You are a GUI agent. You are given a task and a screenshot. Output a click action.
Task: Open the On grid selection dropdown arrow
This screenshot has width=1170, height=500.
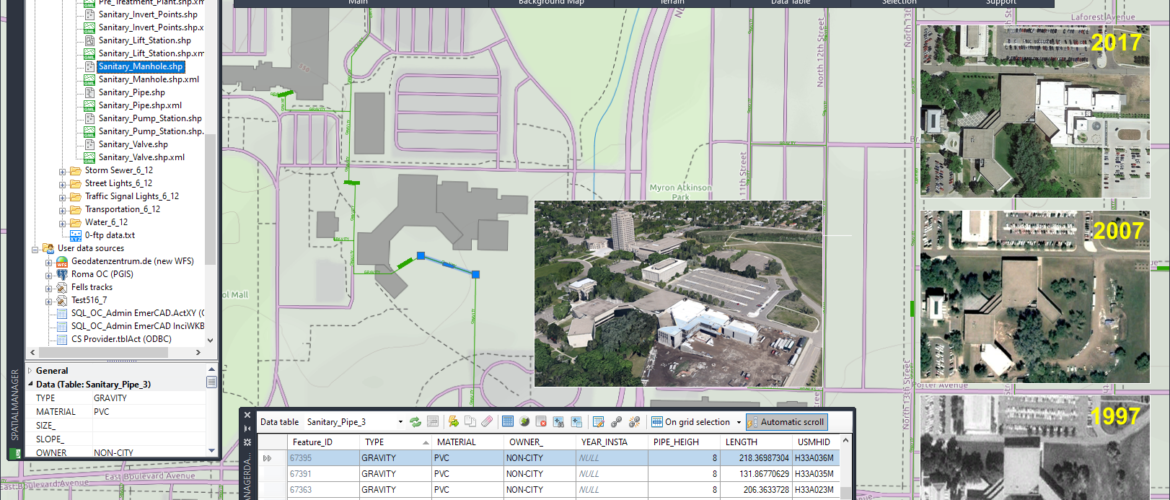pyautogui.click(x=739, y=422)
